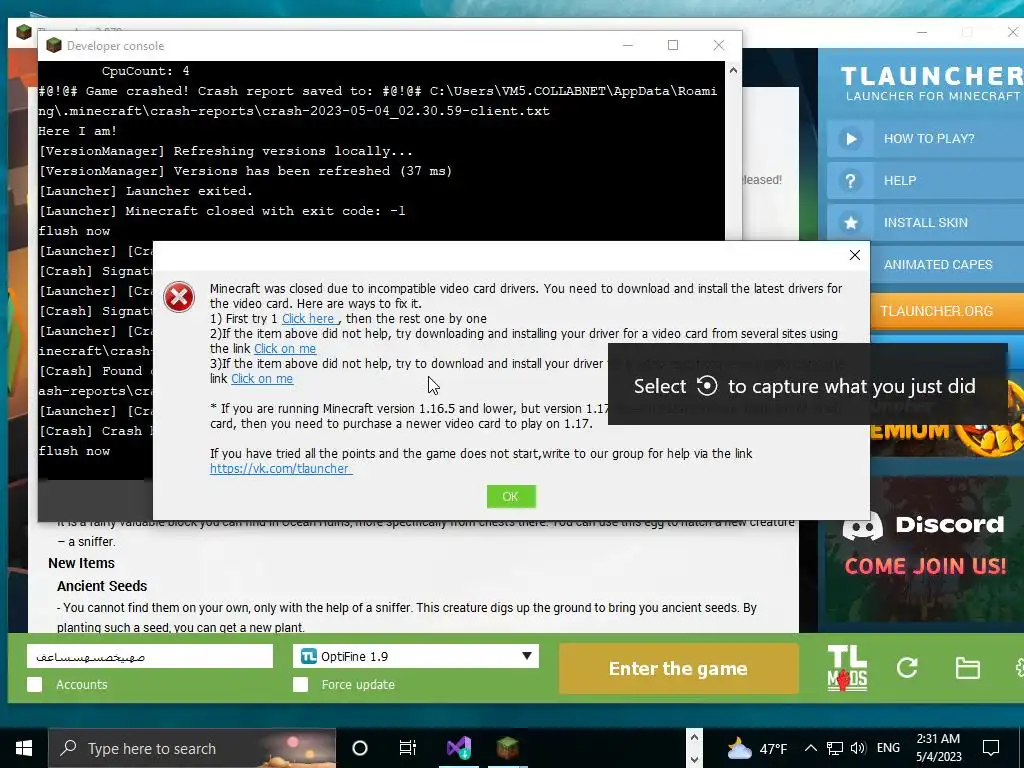
Task: Open the 'Click on me' link in step 3
Action: (262, 379)
